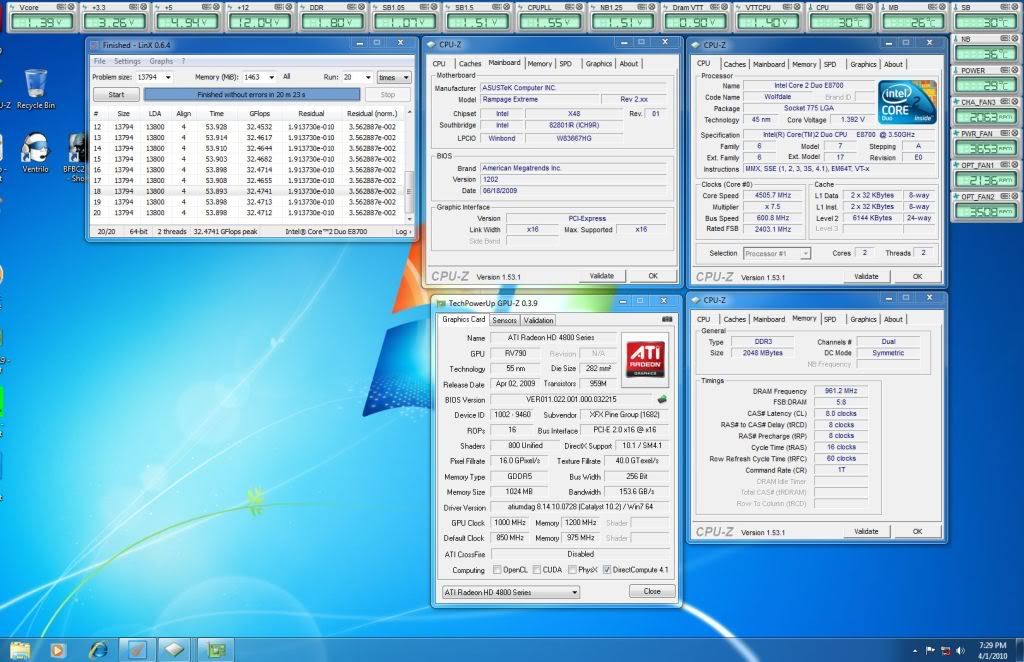The image size is (1024, 662).
Task: Click the LinX Stop button
Action: (x=388, y=95)
